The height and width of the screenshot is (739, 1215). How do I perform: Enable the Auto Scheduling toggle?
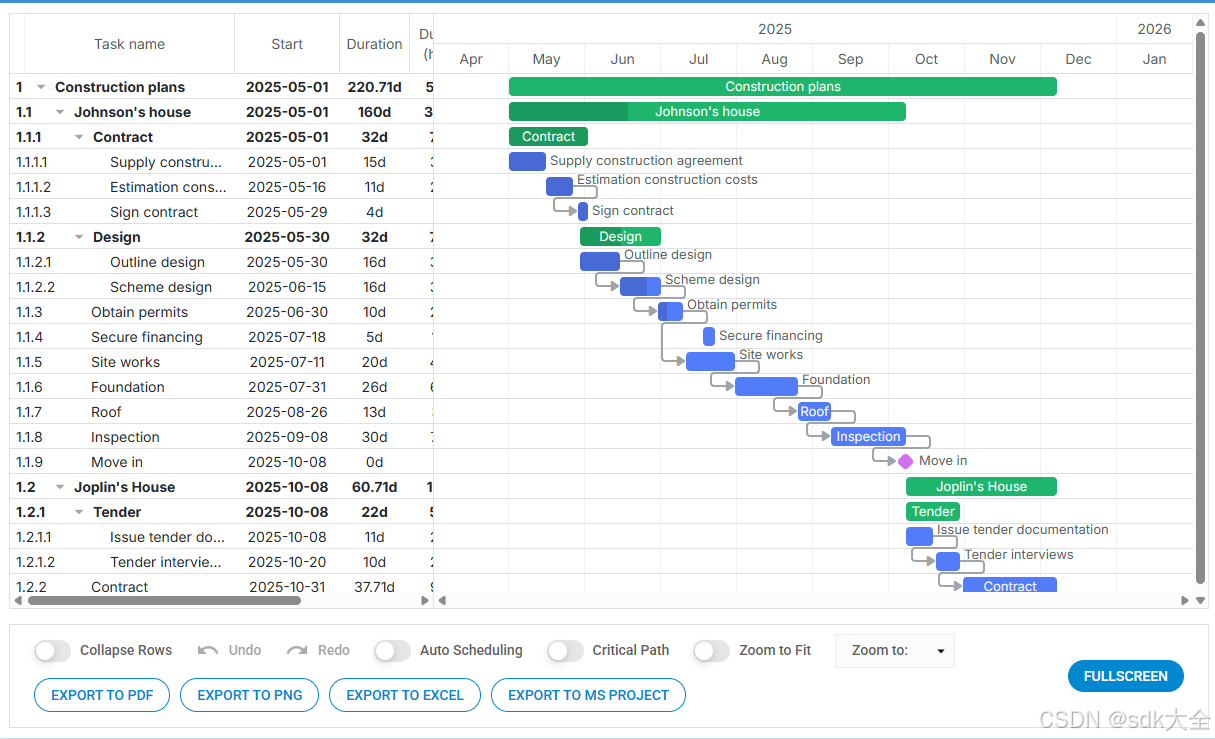click(x=392, y=650)
